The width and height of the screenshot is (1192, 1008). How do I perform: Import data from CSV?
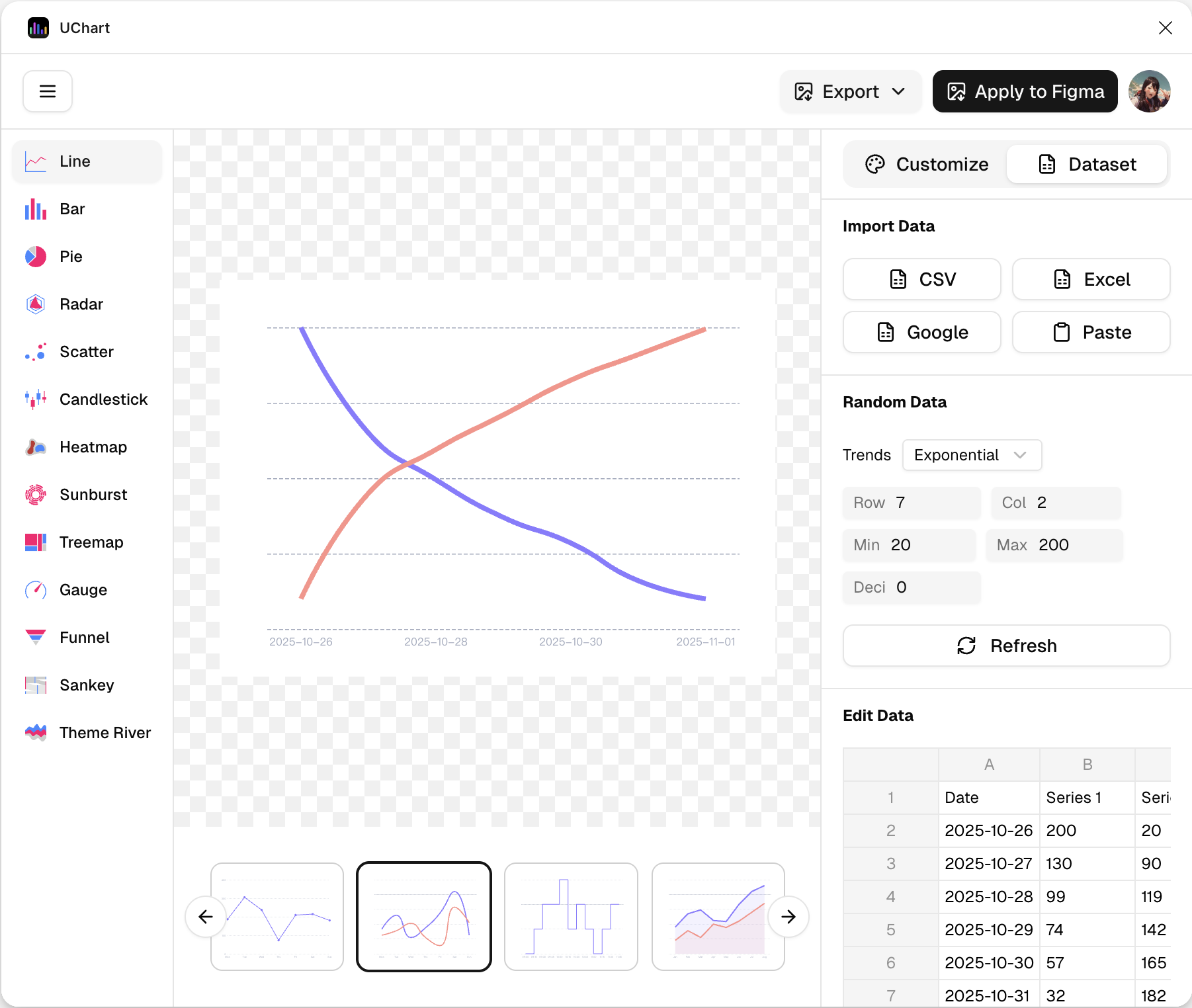click(921, 279)
